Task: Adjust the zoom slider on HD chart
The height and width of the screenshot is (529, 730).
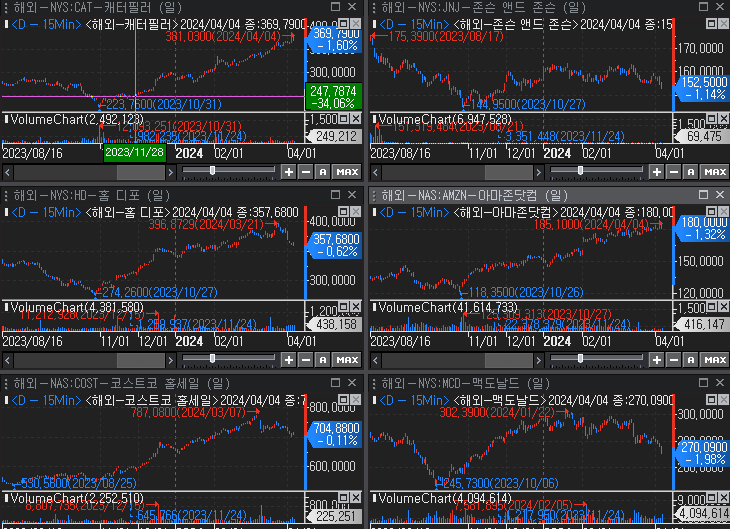Action: pyautogui.click(x=212, y=359)
